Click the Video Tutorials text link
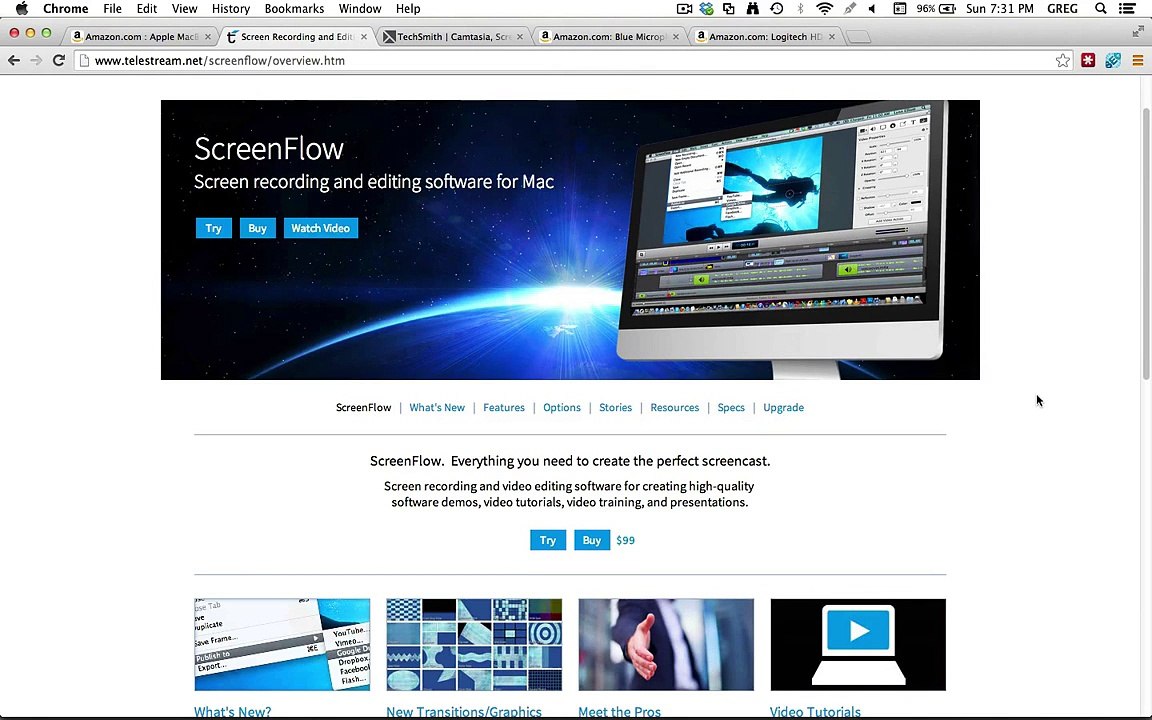 [815, 711]
